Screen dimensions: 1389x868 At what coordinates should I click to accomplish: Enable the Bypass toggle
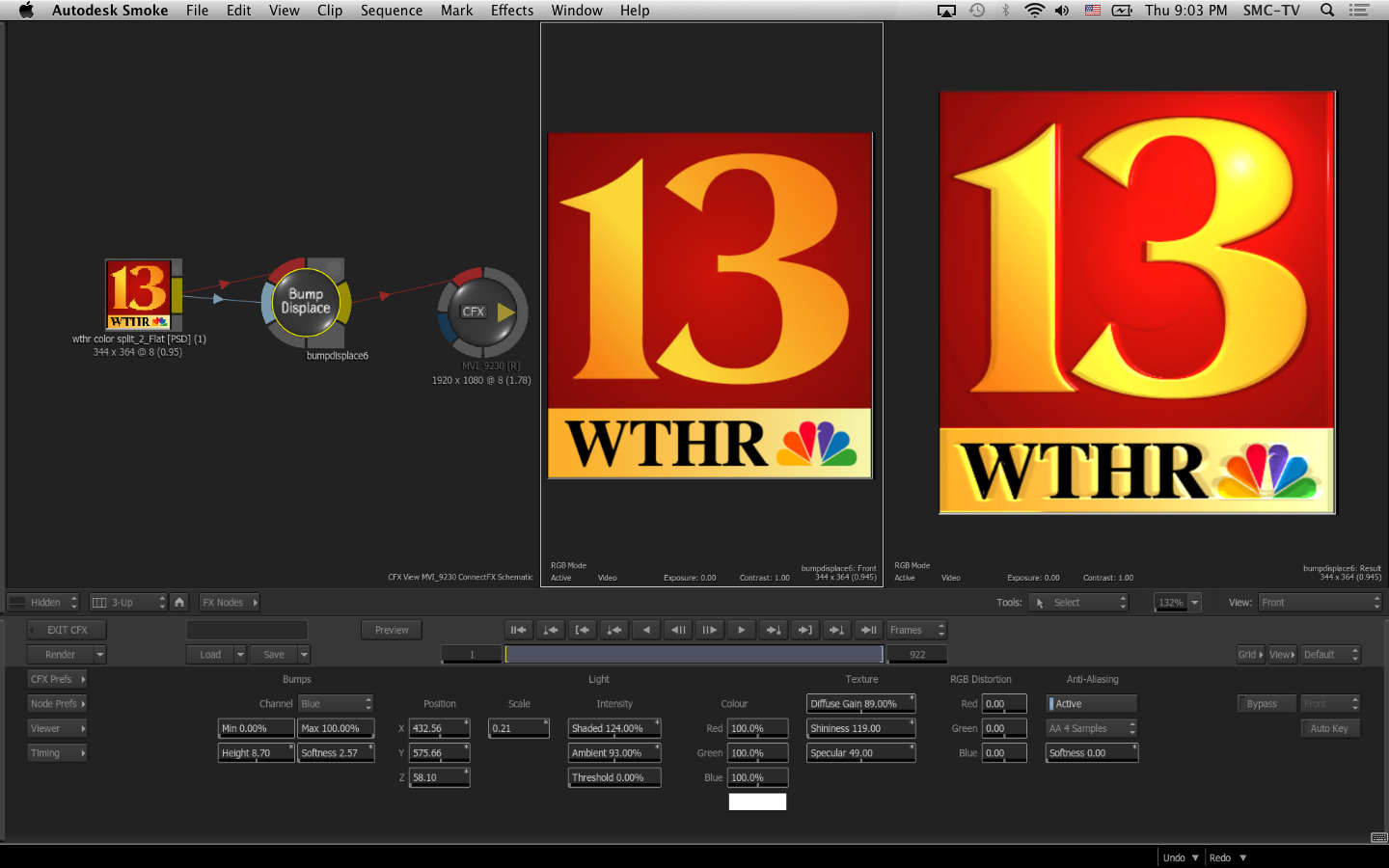point(1261,704)
